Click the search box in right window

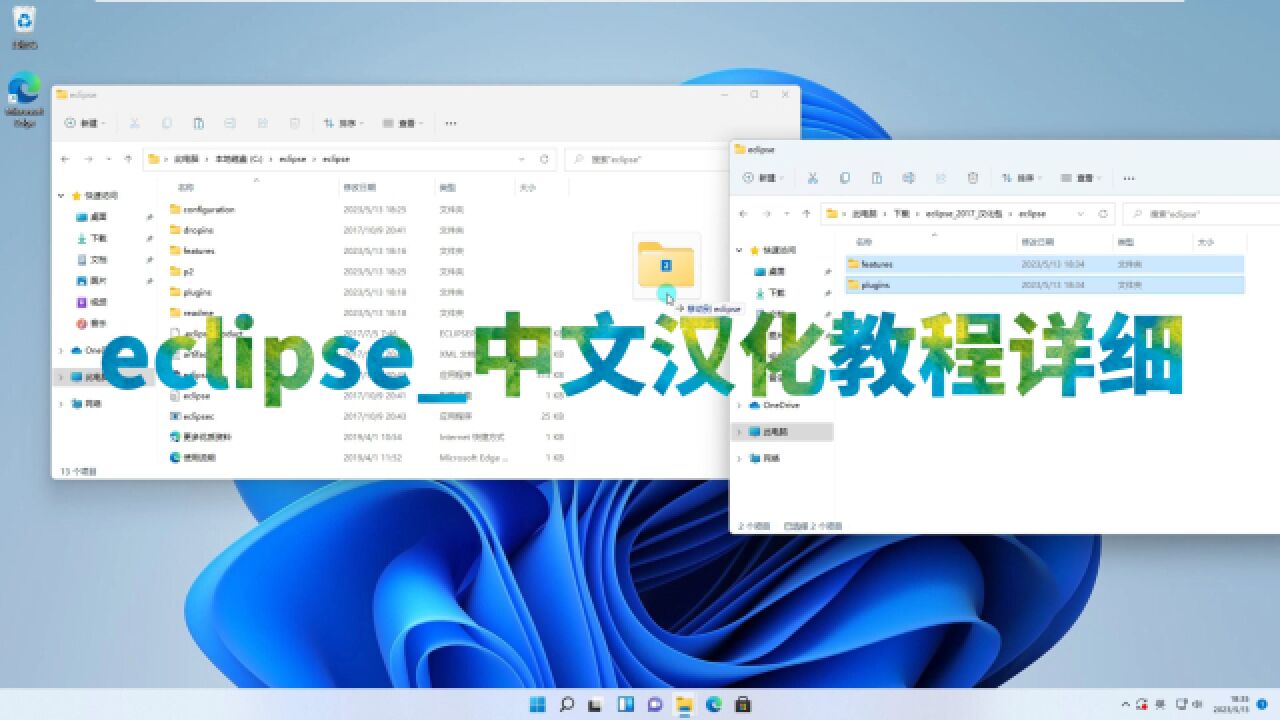click(x=1201, y=213)
